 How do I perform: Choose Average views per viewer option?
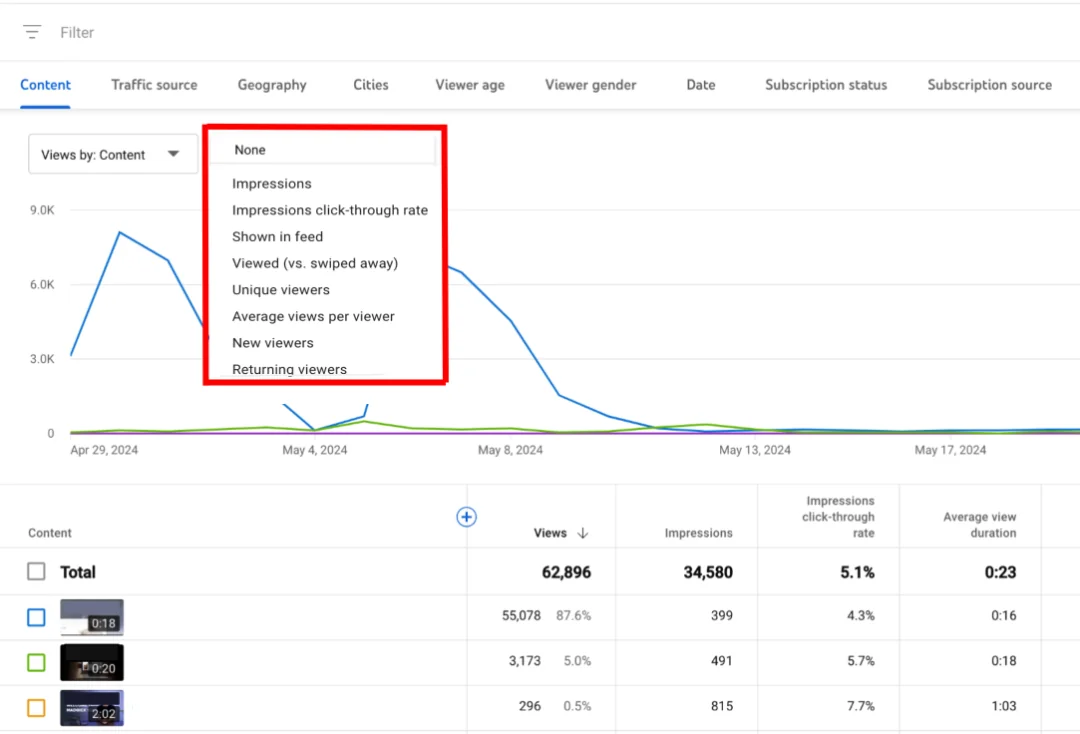click(313, 316)
